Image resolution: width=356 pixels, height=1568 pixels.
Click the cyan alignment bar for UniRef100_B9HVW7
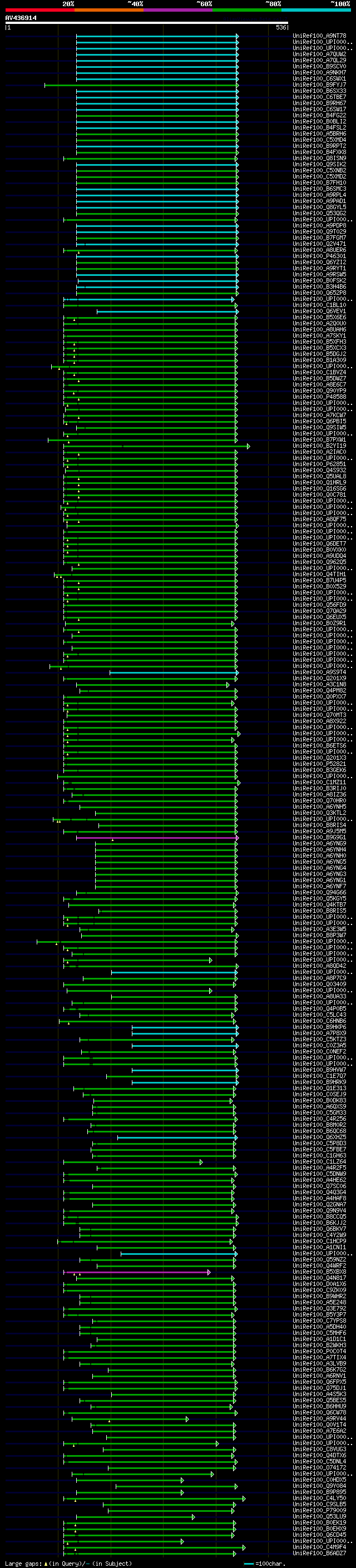pos(185,1070)
